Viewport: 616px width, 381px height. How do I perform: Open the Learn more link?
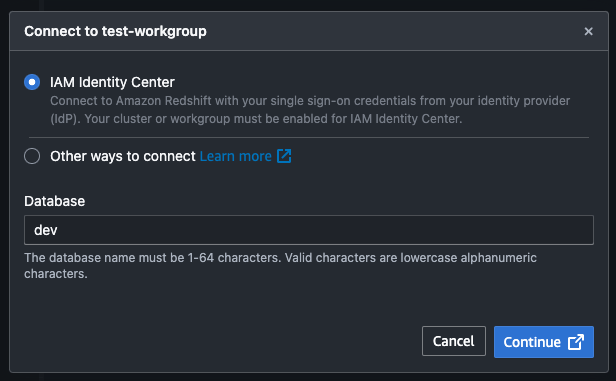[235, 156]
